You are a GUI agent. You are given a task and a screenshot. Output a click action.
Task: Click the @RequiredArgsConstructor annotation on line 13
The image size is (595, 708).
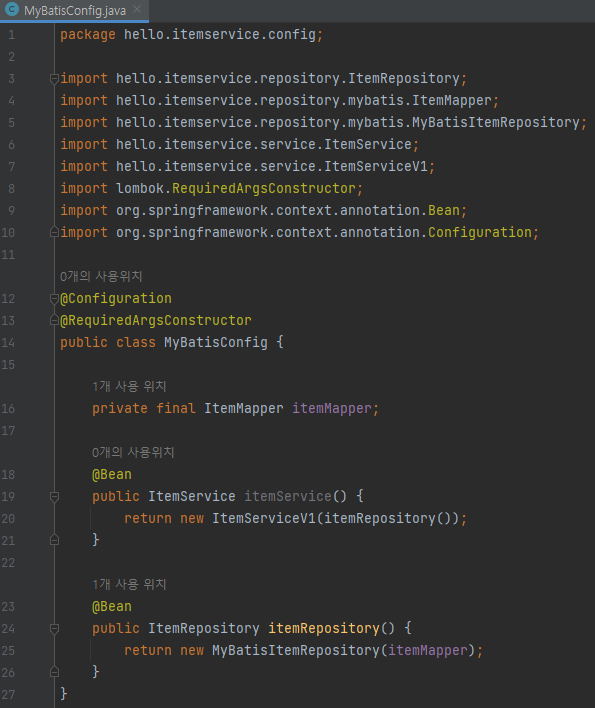tap(156, 321)
